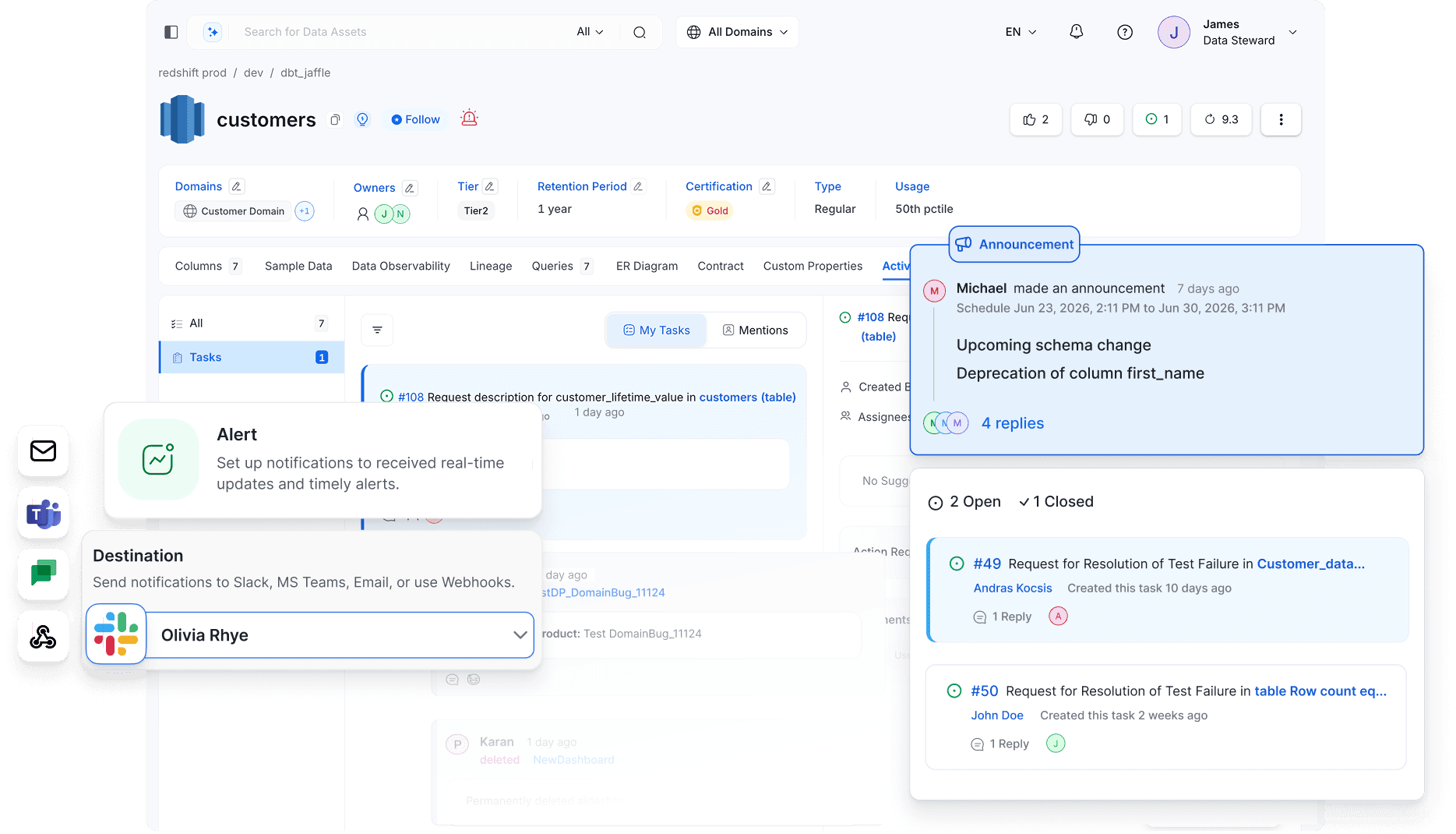This screenshot has width=1456, height=834.
Task: Open the Lineage tab
Action: 491,267
